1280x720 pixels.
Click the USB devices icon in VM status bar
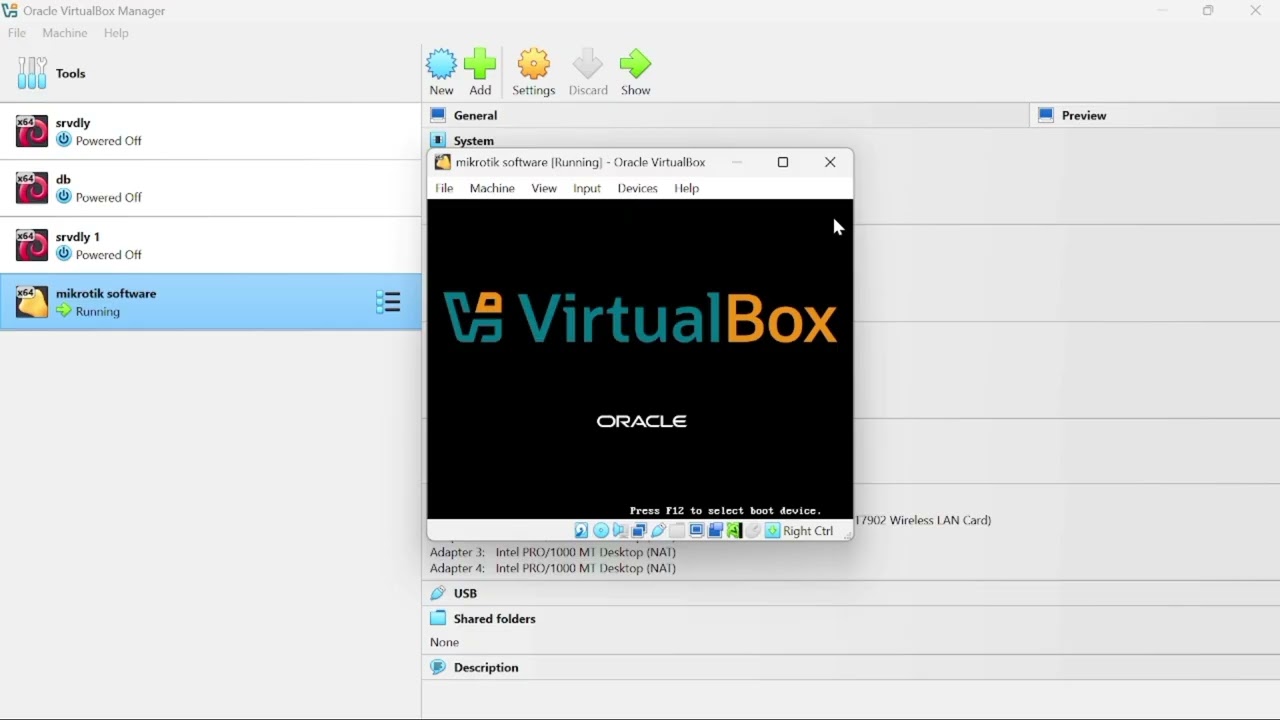[658, 531]
